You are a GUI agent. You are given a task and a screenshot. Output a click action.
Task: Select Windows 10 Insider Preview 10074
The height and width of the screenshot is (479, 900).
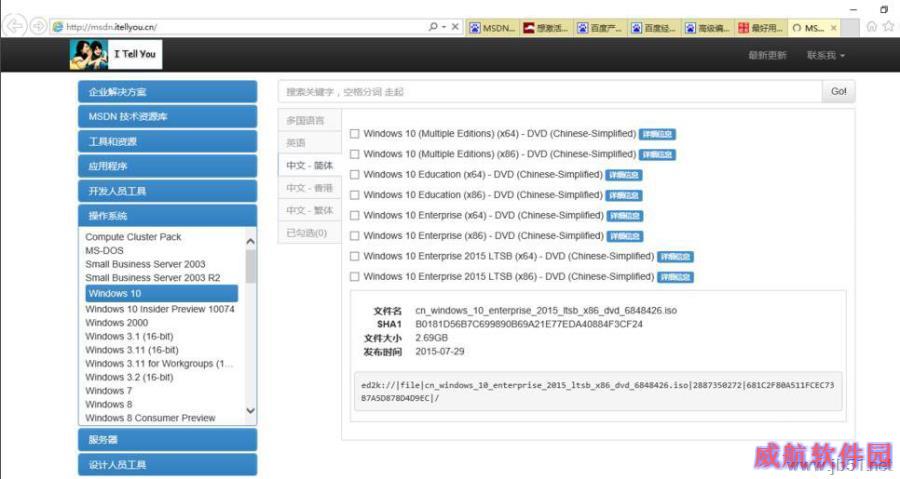[160, 309]
